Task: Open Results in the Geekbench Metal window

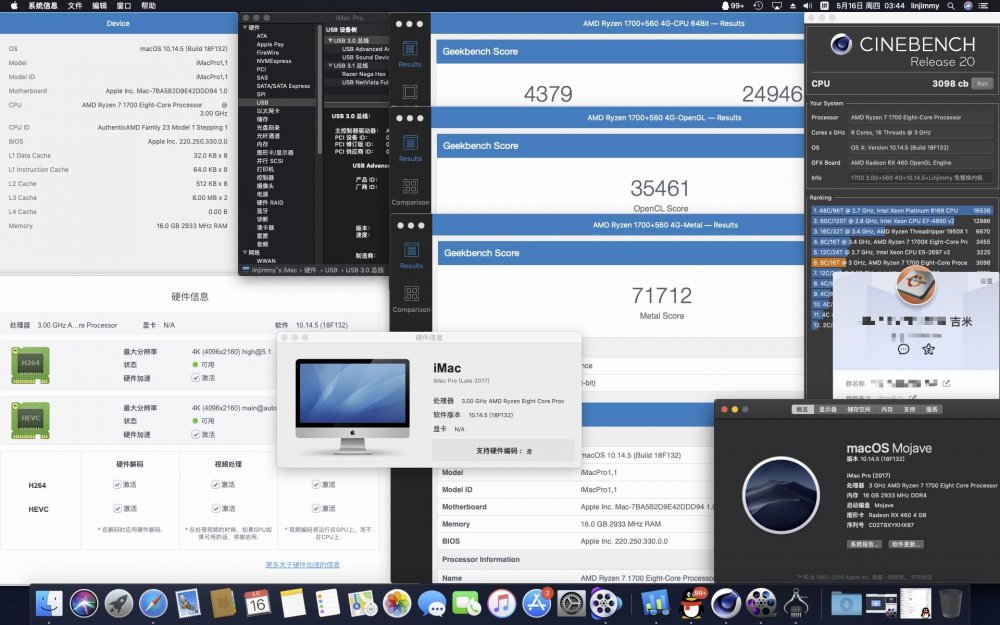Action: 411,255
